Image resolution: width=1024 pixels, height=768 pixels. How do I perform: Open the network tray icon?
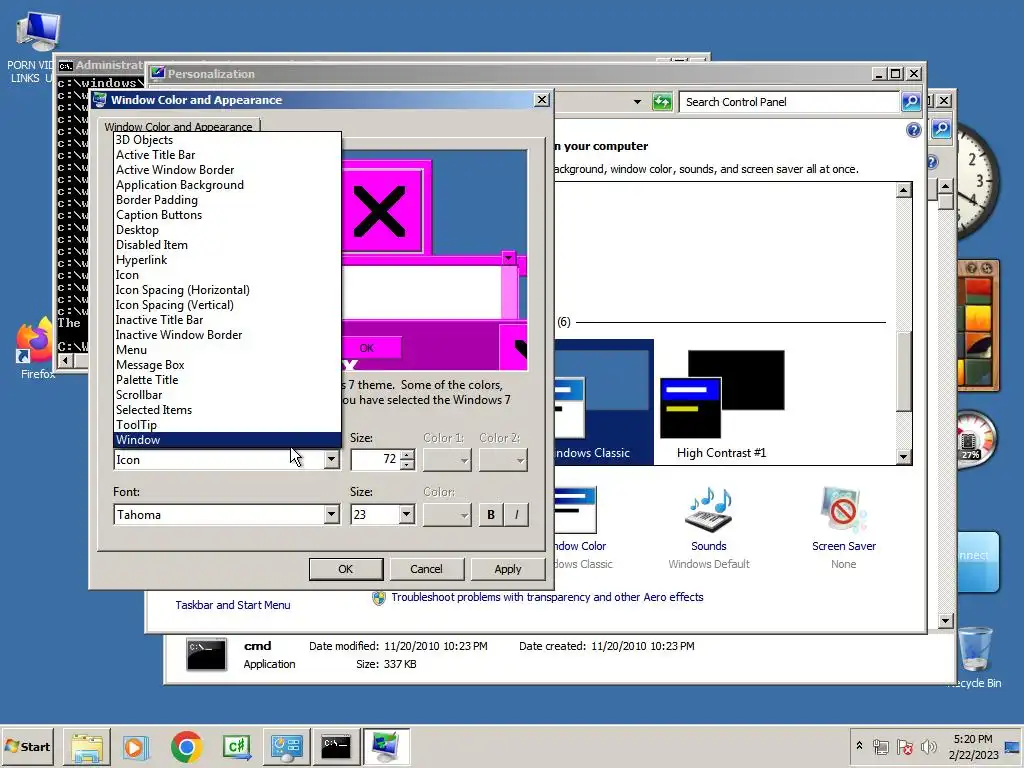(x=881, y=746)
